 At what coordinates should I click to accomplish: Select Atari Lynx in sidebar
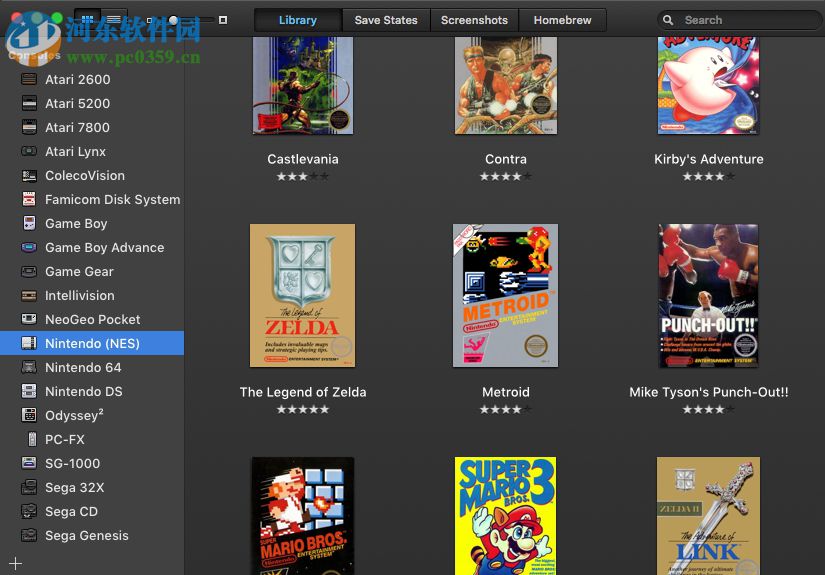[x=92, y=152]
